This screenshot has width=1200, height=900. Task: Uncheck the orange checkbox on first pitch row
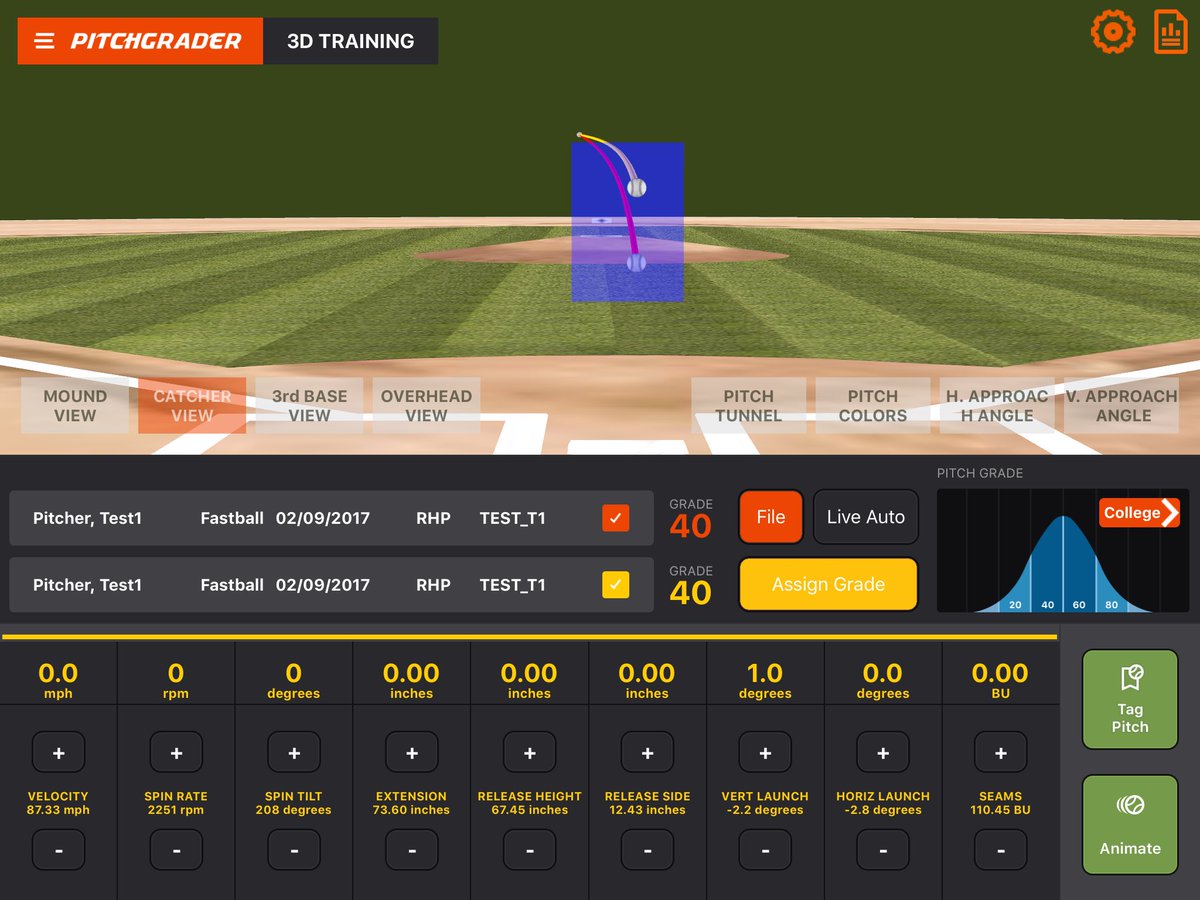tap(616, 518)
